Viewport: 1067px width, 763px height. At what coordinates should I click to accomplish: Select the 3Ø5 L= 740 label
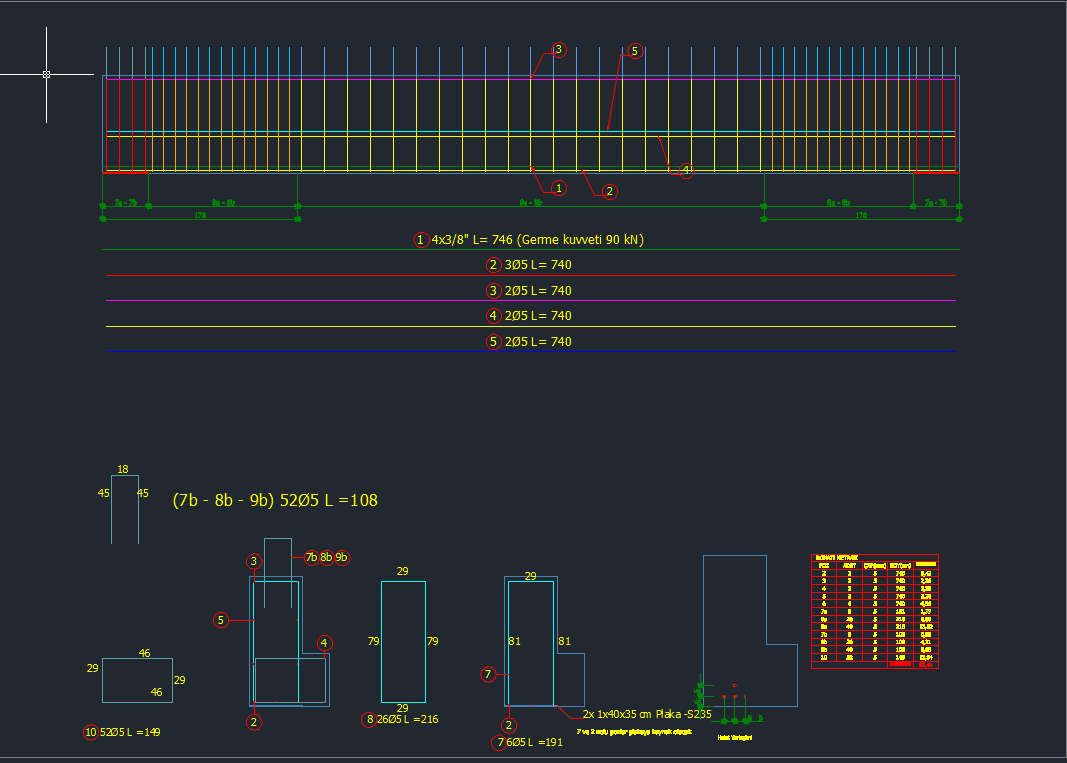tap(538, 265)
